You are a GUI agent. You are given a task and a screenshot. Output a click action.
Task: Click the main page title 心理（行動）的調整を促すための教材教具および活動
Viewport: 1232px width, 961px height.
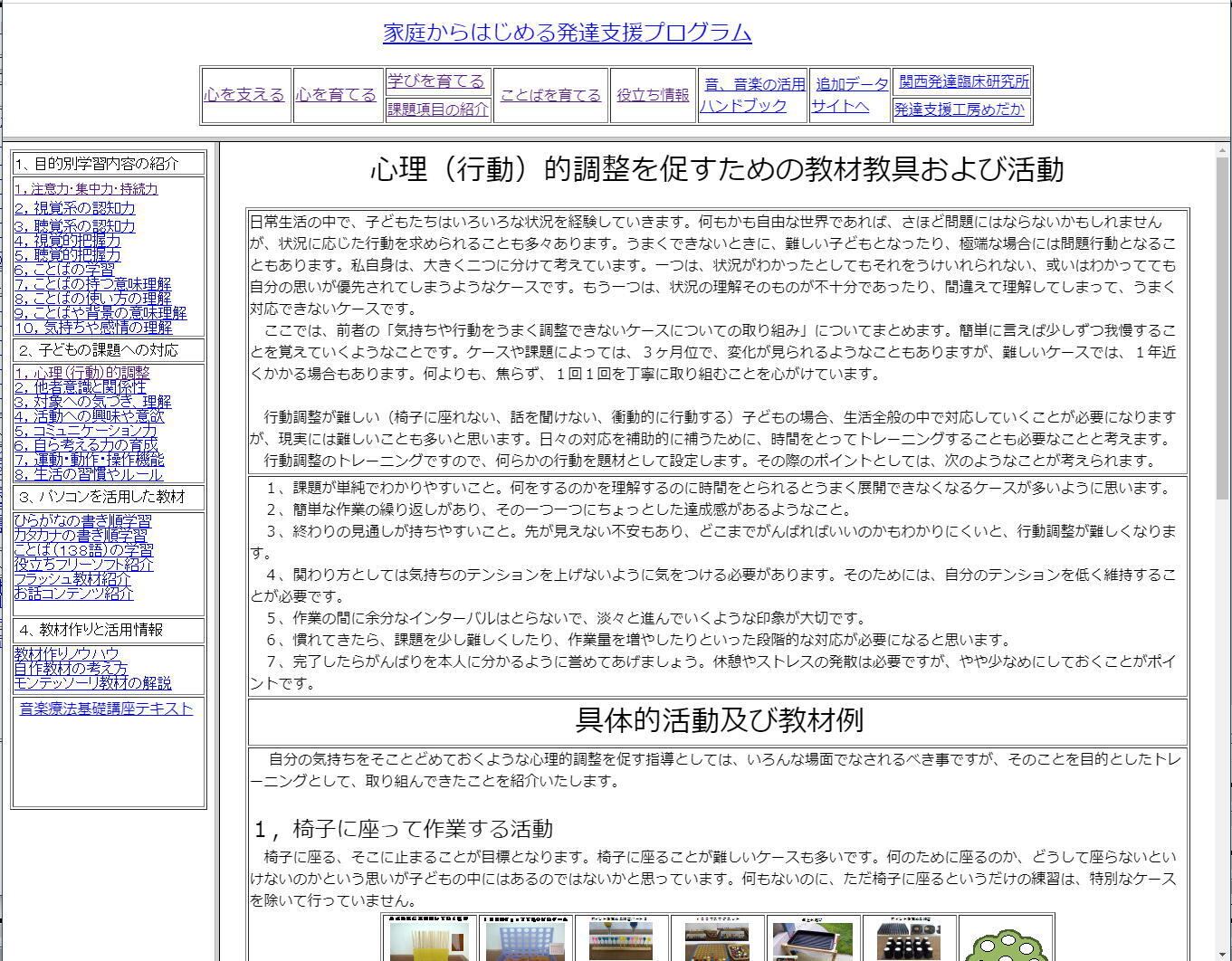[717, 169]
